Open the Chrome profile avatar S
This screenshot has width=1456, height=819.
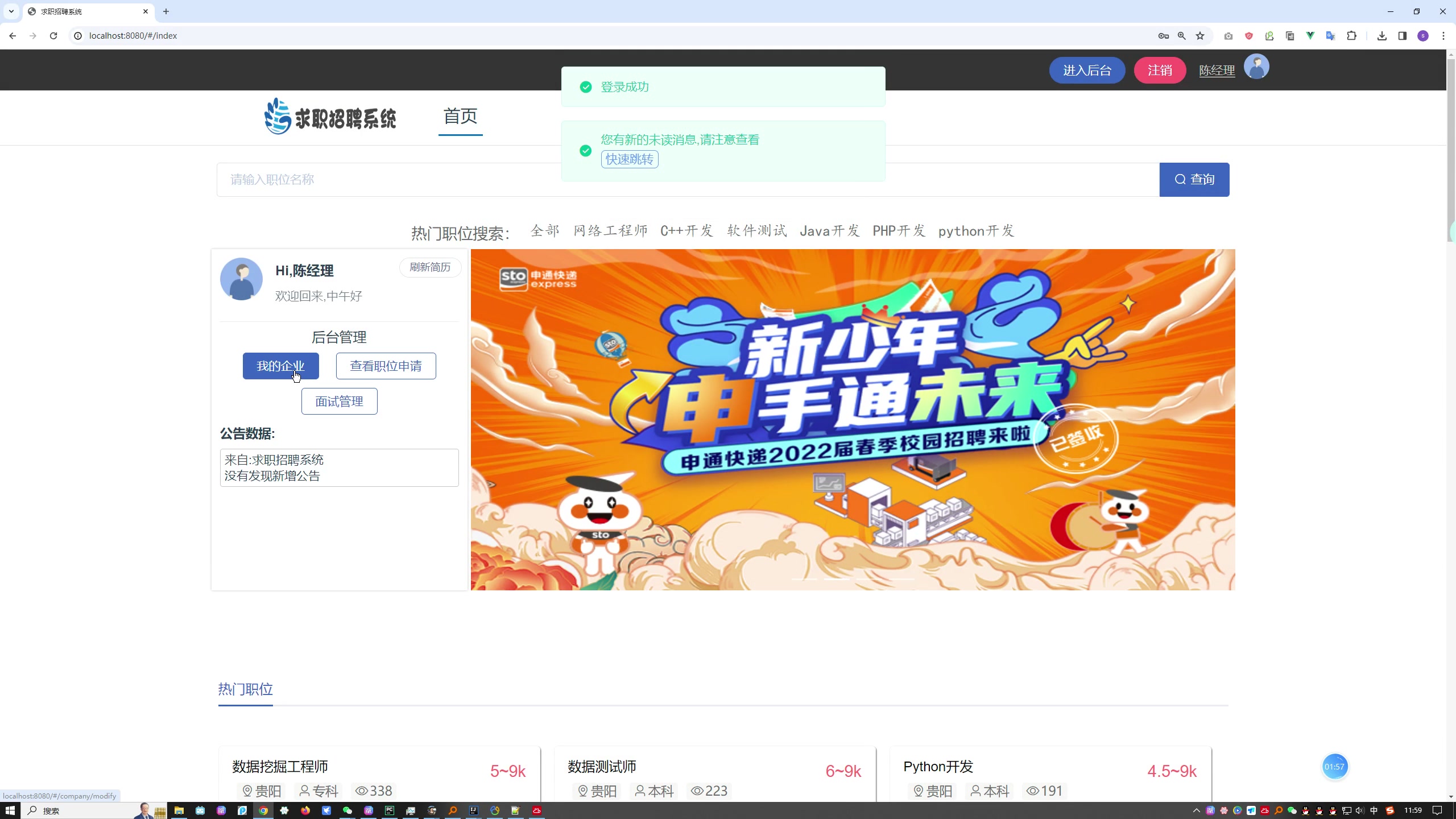point(1423,36)
